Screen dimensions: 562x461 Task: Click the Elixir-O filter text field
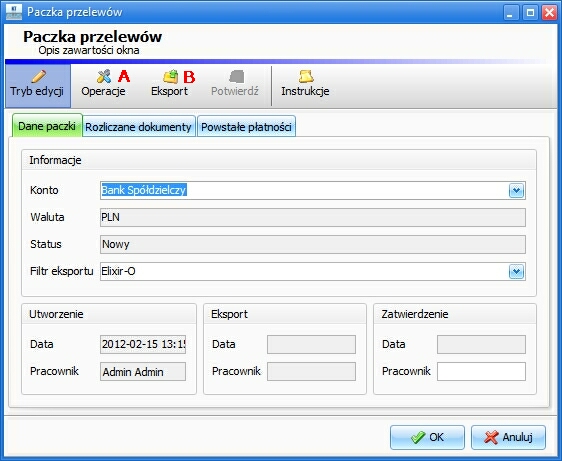pos(304,271)
